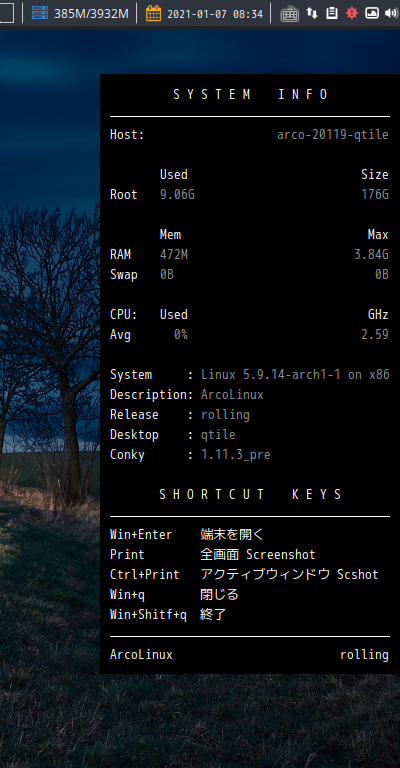
Task: Open the orange calendar icon
Action: point(153,13)
